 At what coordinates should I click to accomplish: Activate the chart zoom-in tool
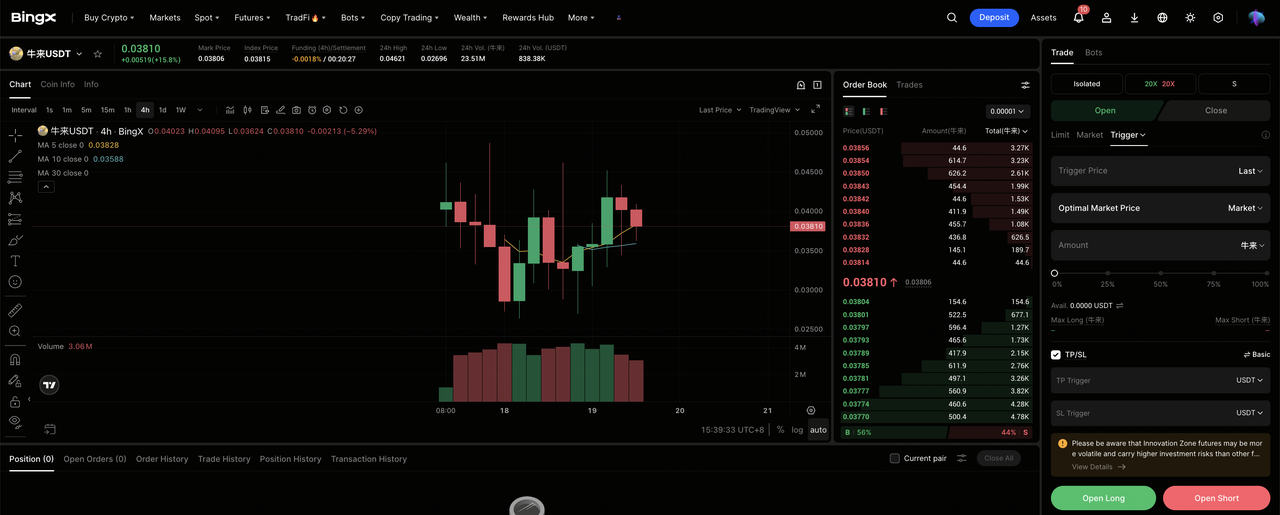pos(15,331)
